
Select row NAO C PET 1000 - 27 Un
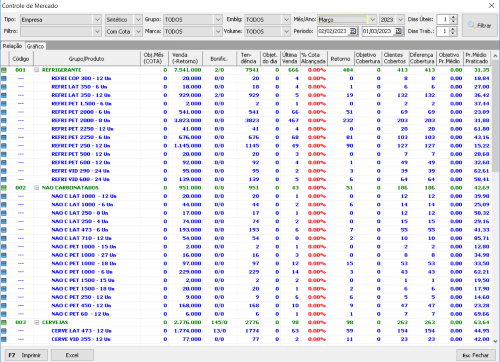tap(246, 255)
